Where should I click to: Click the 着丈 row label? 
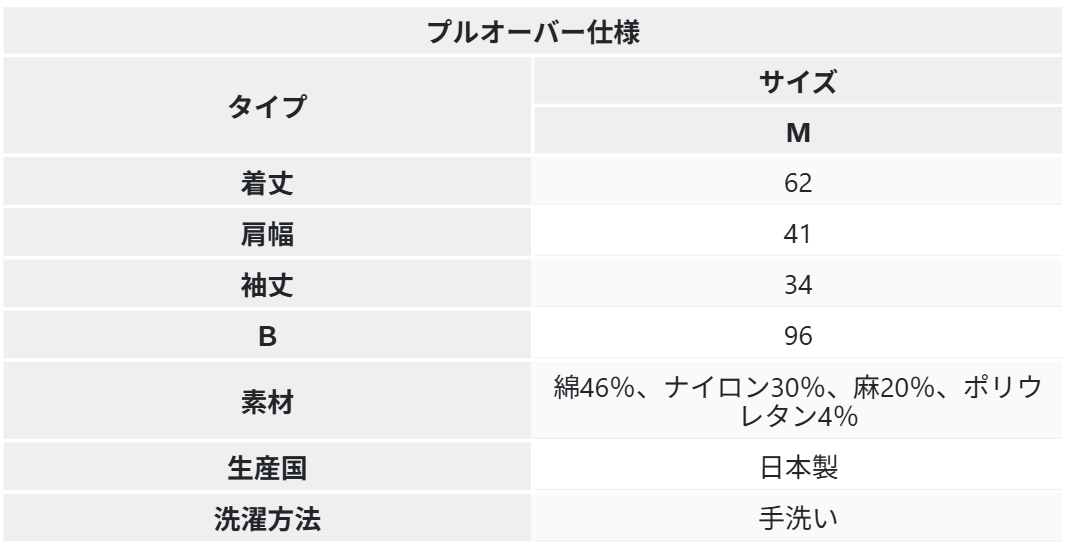(267, 183)
